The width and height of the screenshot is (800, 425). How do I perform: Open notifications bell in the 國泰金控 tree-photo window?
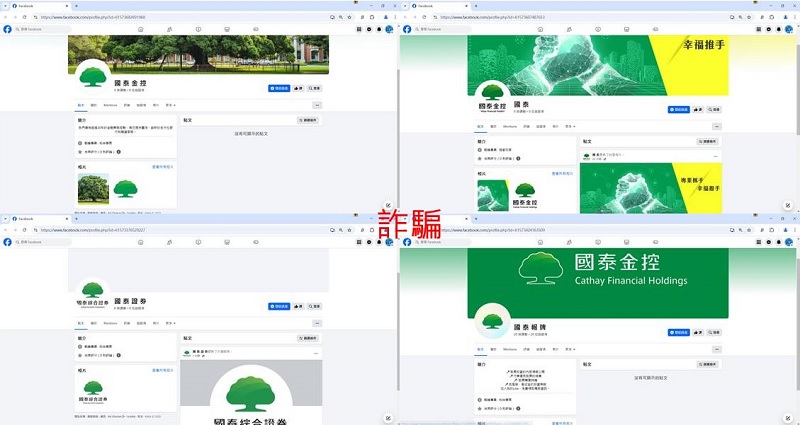(x=379, y=29)
